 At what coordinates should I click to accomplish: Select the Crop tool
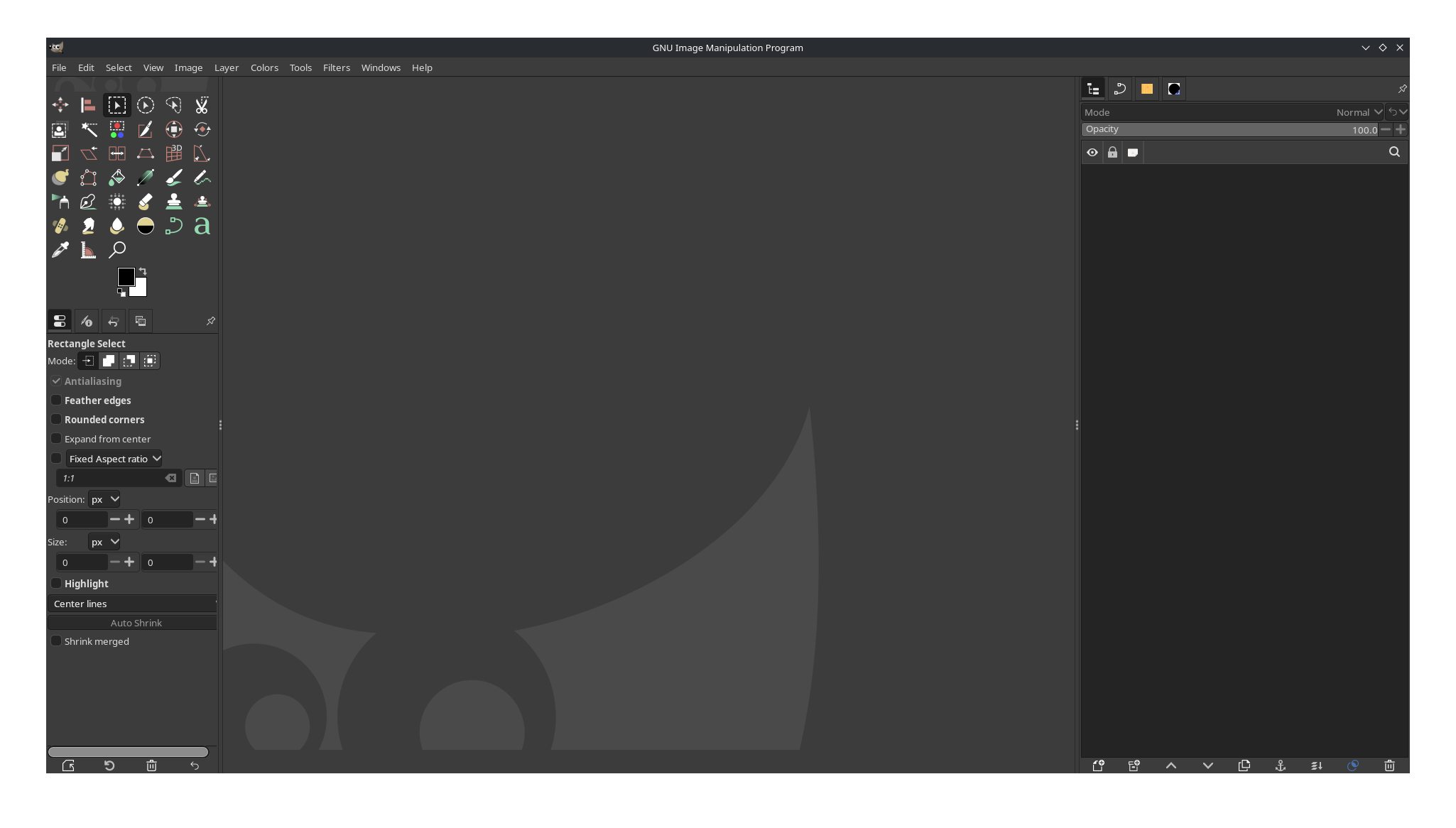pos(146,129)
